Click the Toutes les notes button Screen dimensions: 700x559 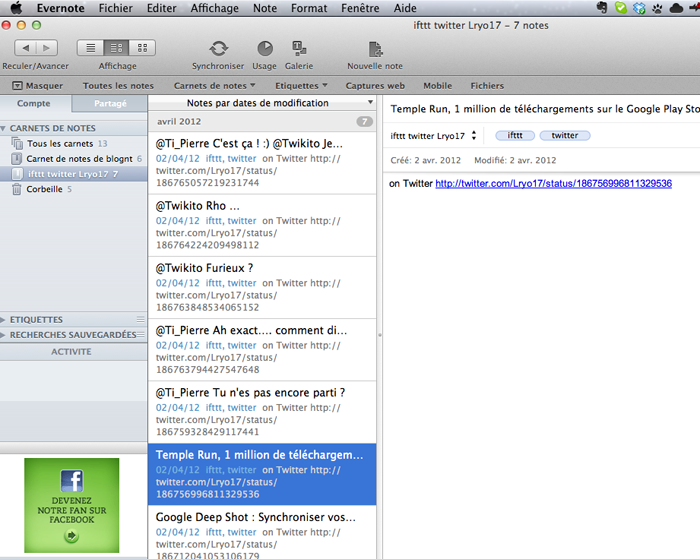118,86
